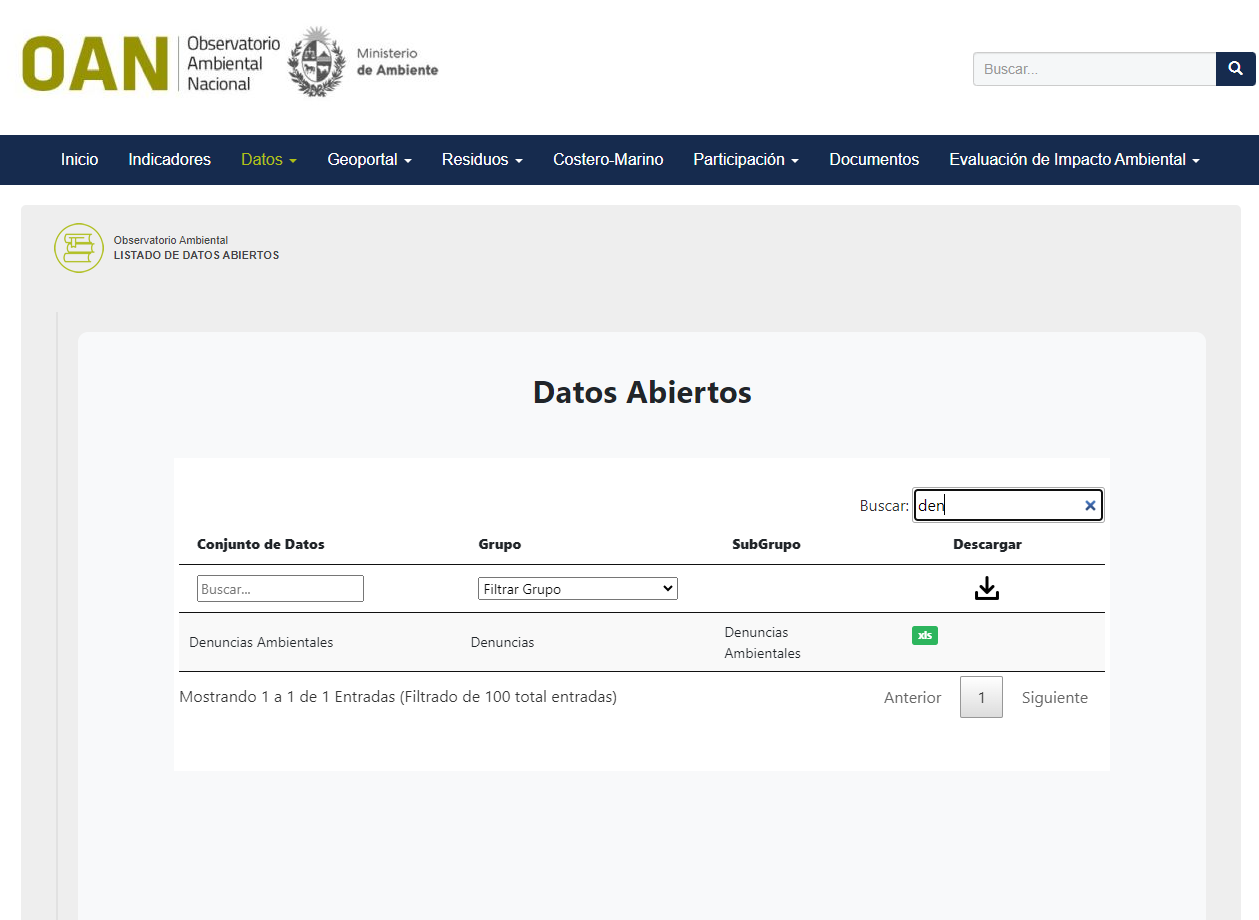The height and width of the screenshot is (920, 1259).
Task: Open the Filtrar Grupo dropdown
Action: coord(578,589)
